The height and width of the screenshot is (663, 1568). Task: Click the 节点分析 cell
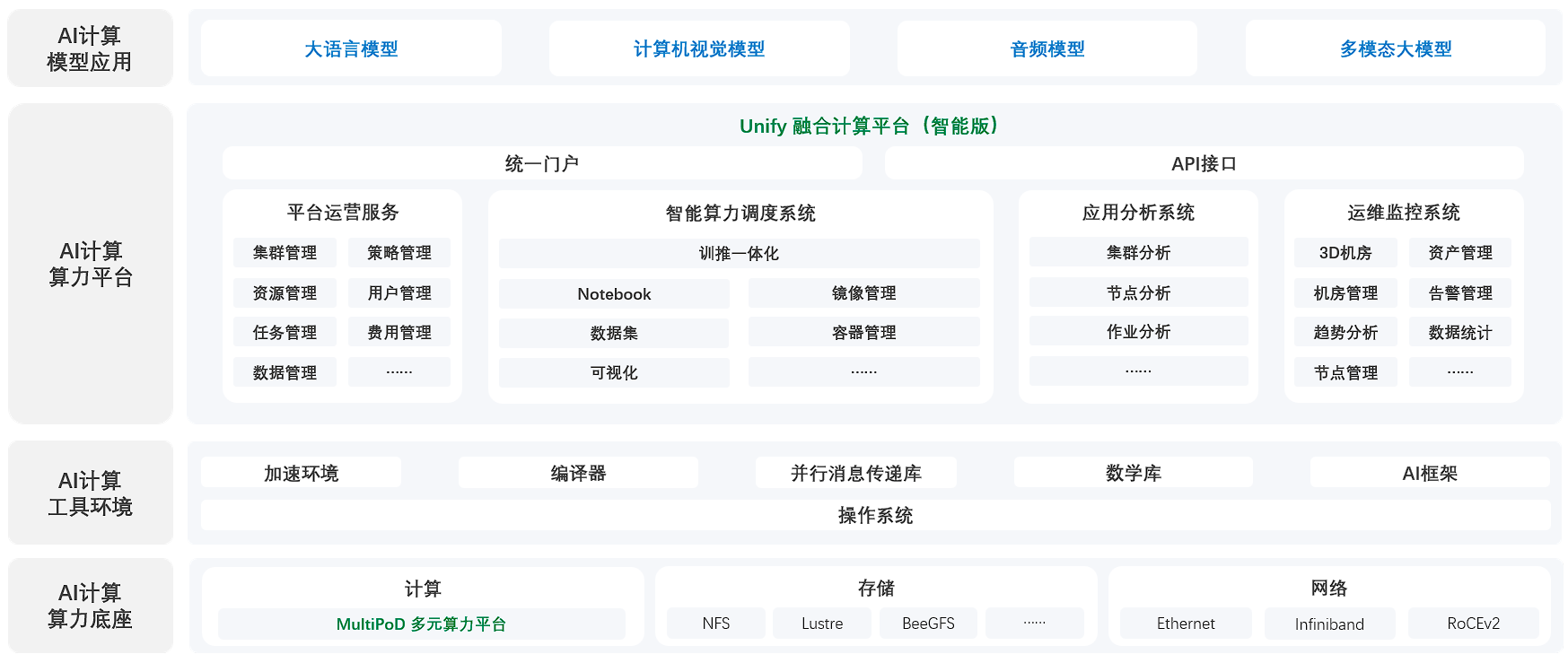coord(1139,292)
